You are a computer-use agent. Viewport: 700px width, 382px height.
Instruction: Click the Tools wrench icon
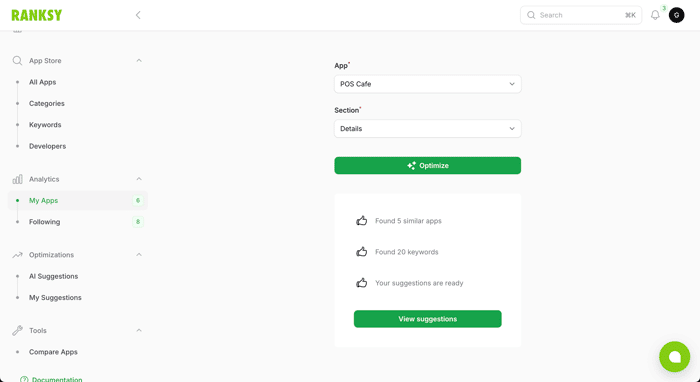click(x=17, y=331)
